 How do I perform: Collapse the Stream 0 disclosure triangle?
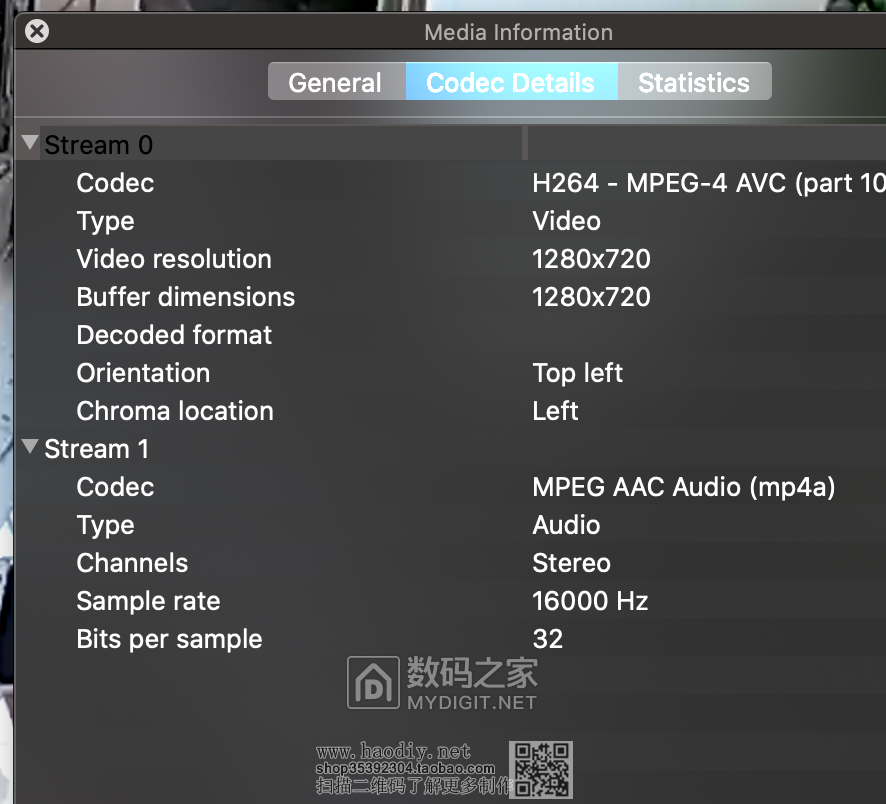(29, 143)
